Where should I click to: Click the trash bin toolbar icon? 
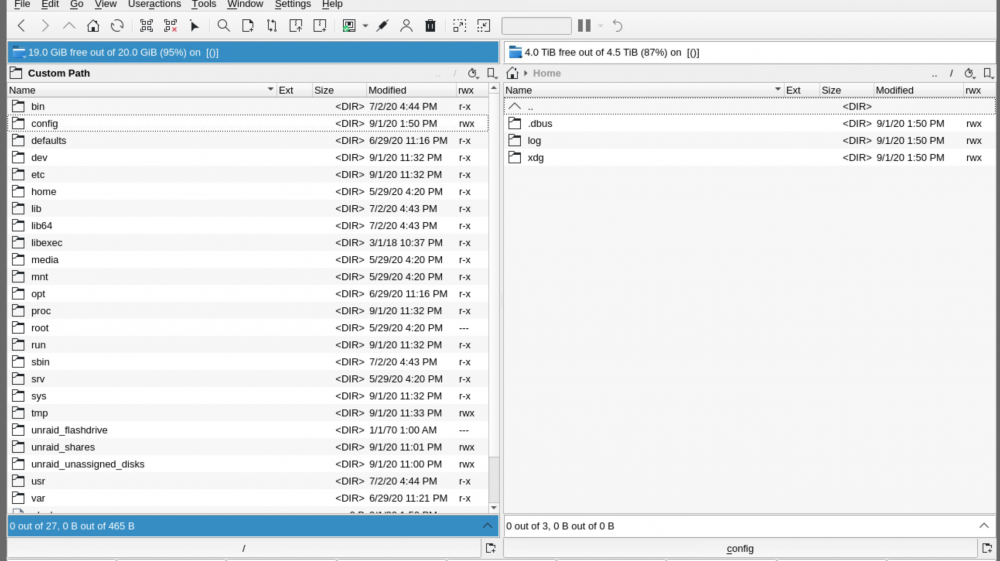pyautogui.click(x=430, y=26)
